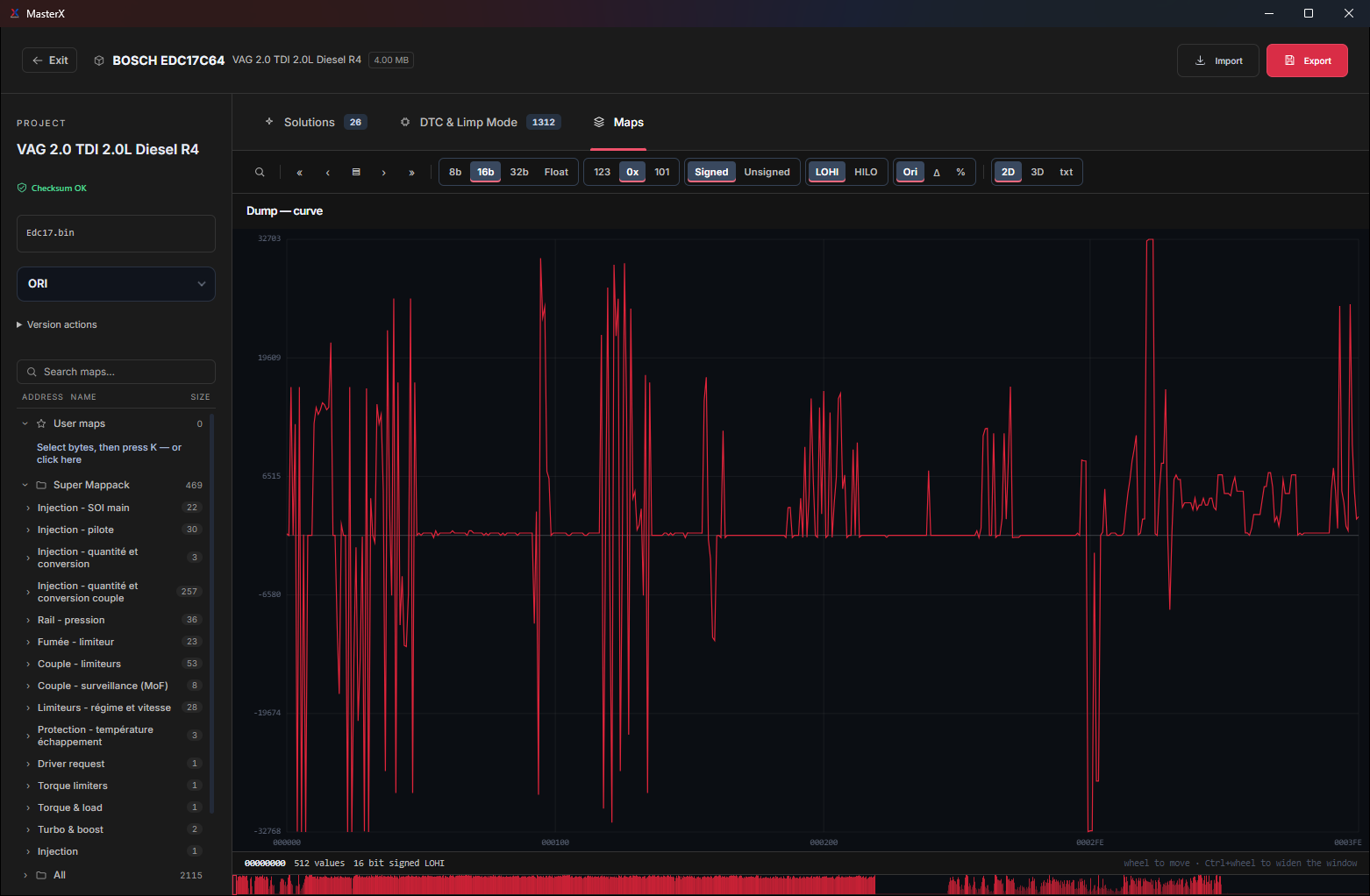Click the Exit button

(50, 60)
